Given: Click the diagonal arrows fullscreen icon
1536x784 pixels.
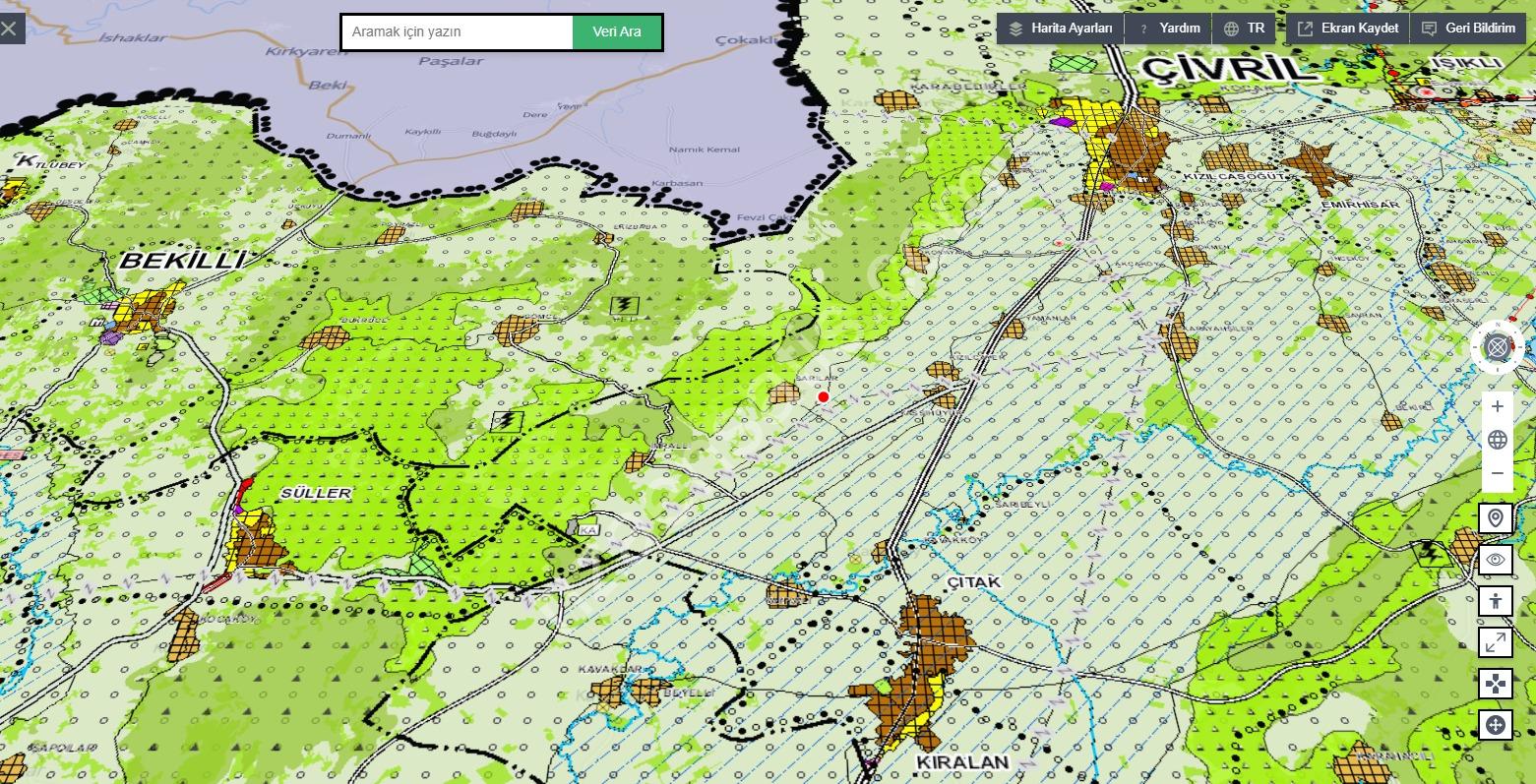Looking at the screenshot, I should 1496,642.
